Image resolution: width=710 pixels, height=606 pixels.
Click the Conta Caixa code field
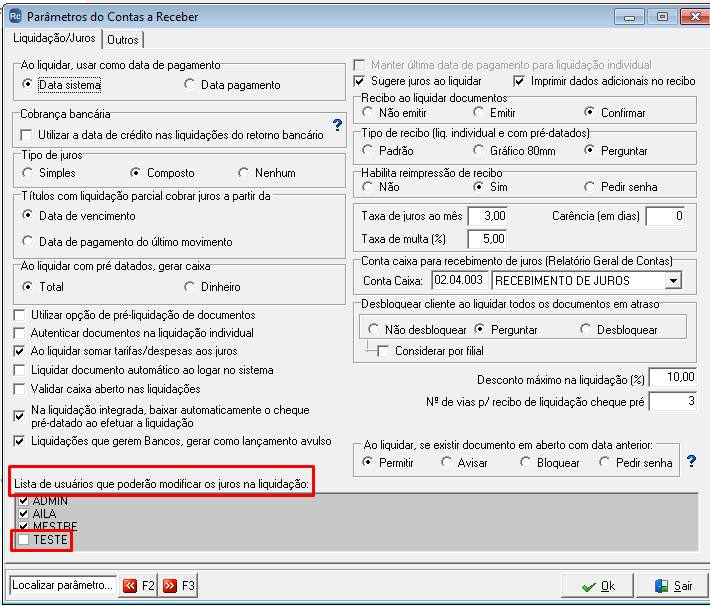point(460,280)
